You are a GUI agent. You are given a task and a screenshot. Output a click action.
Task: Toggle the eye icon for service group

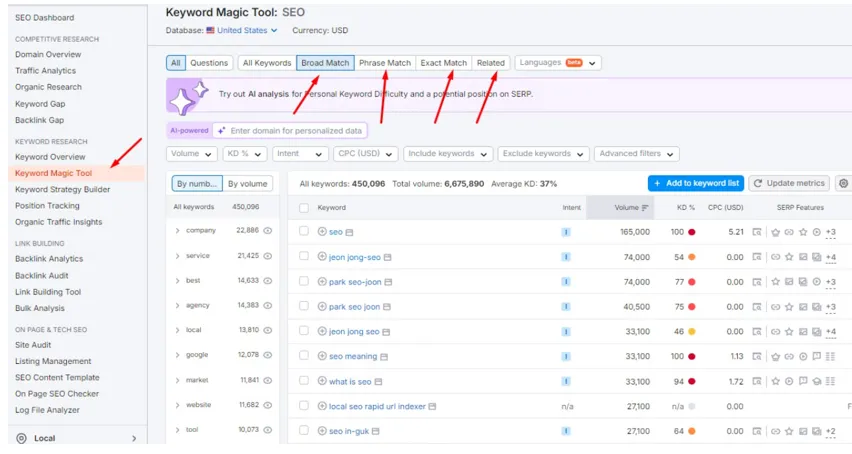click(x=268, y=256)
